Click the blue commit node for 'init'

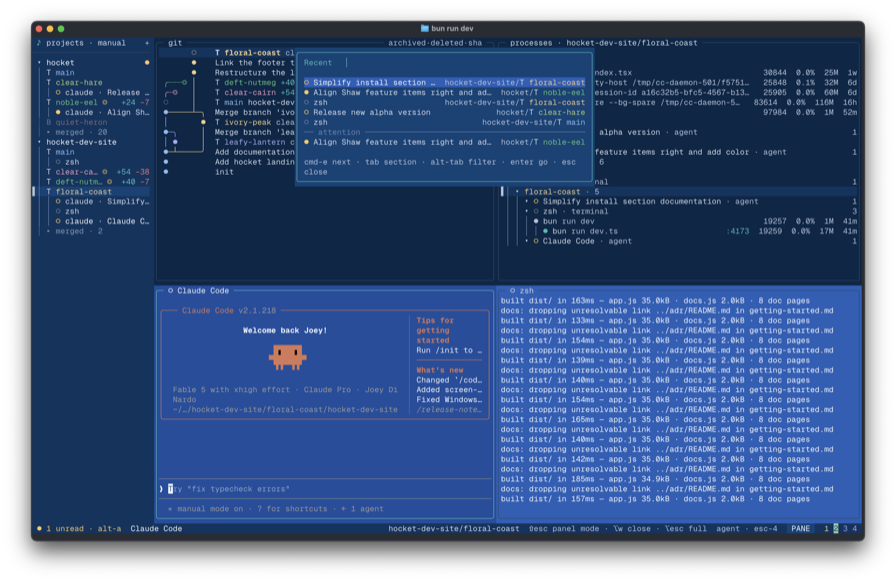(x=166, y=172)
